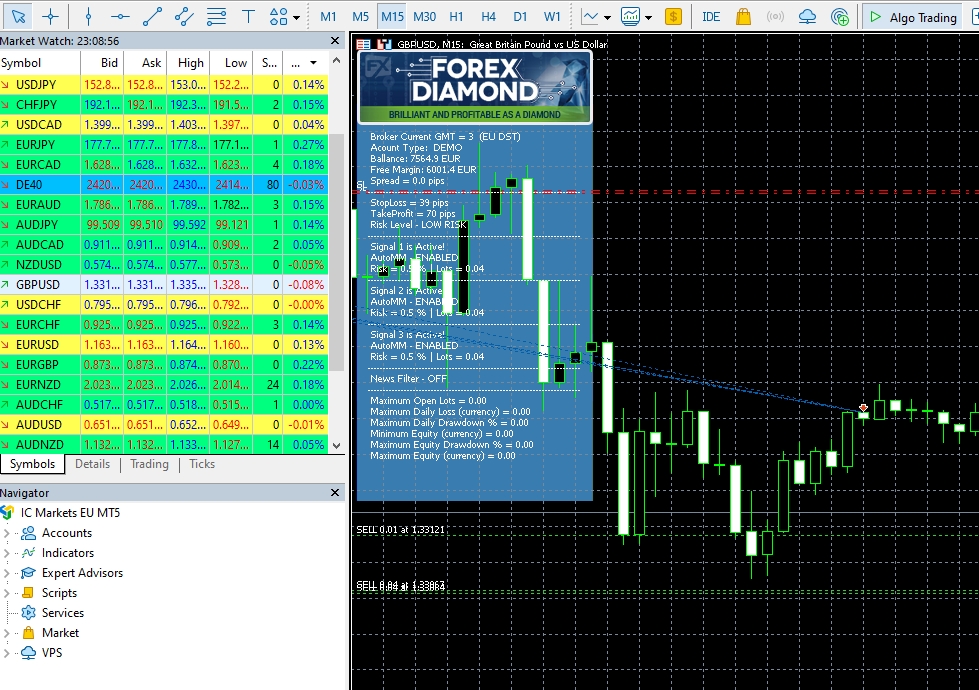The height and width of the screenshot is (690, 979).
Task: Switch to Ticks tab
Action: (x=202, y=464)
